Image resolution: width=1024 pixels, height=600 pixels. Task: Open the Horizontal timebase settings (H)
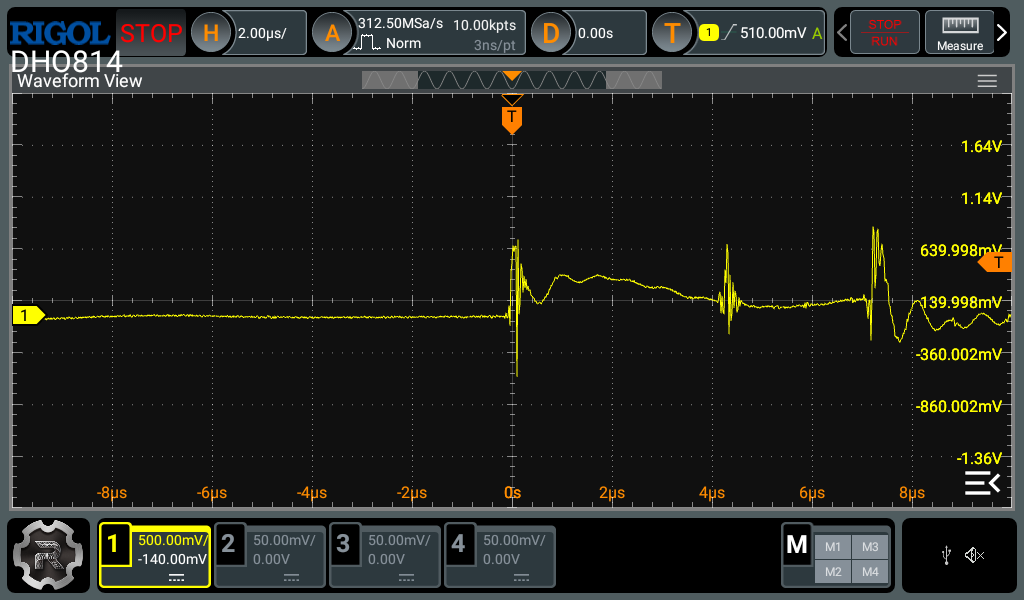211,33
